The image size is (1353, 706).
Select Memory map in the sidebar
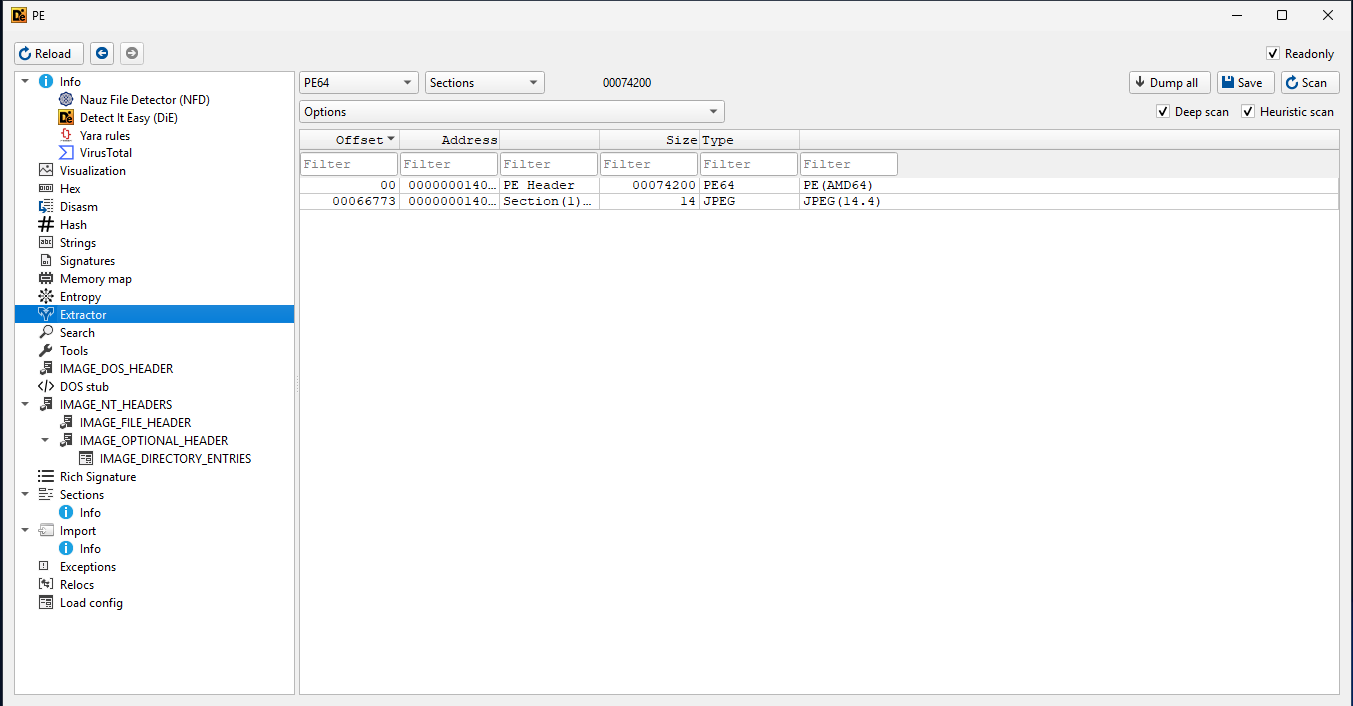click(x=95, y=279)
